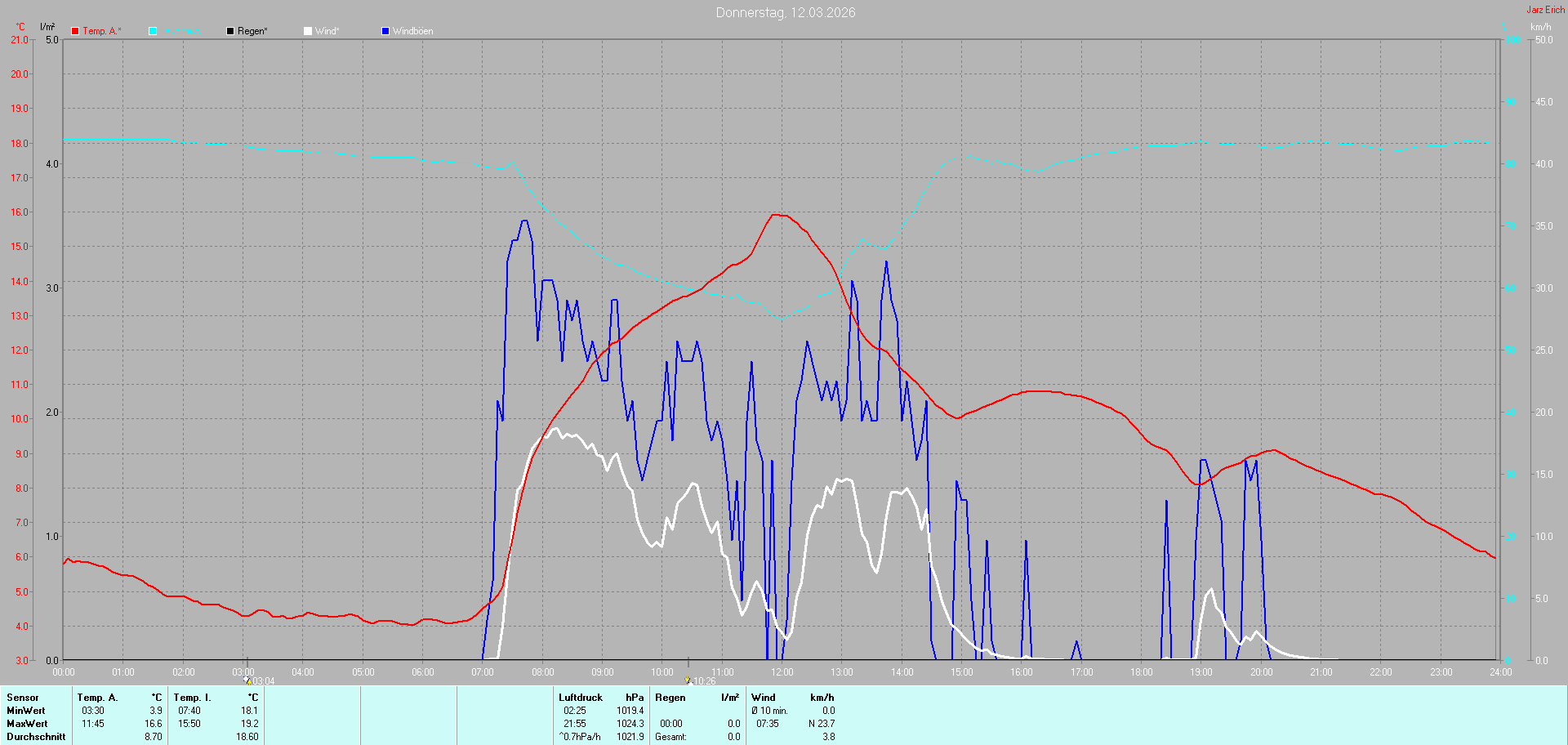Image resolution: width=1568 pixels, height=745 pixels.
Task: Click the pressure trend '^0.7hPa/h'
Action: [580, 737]
